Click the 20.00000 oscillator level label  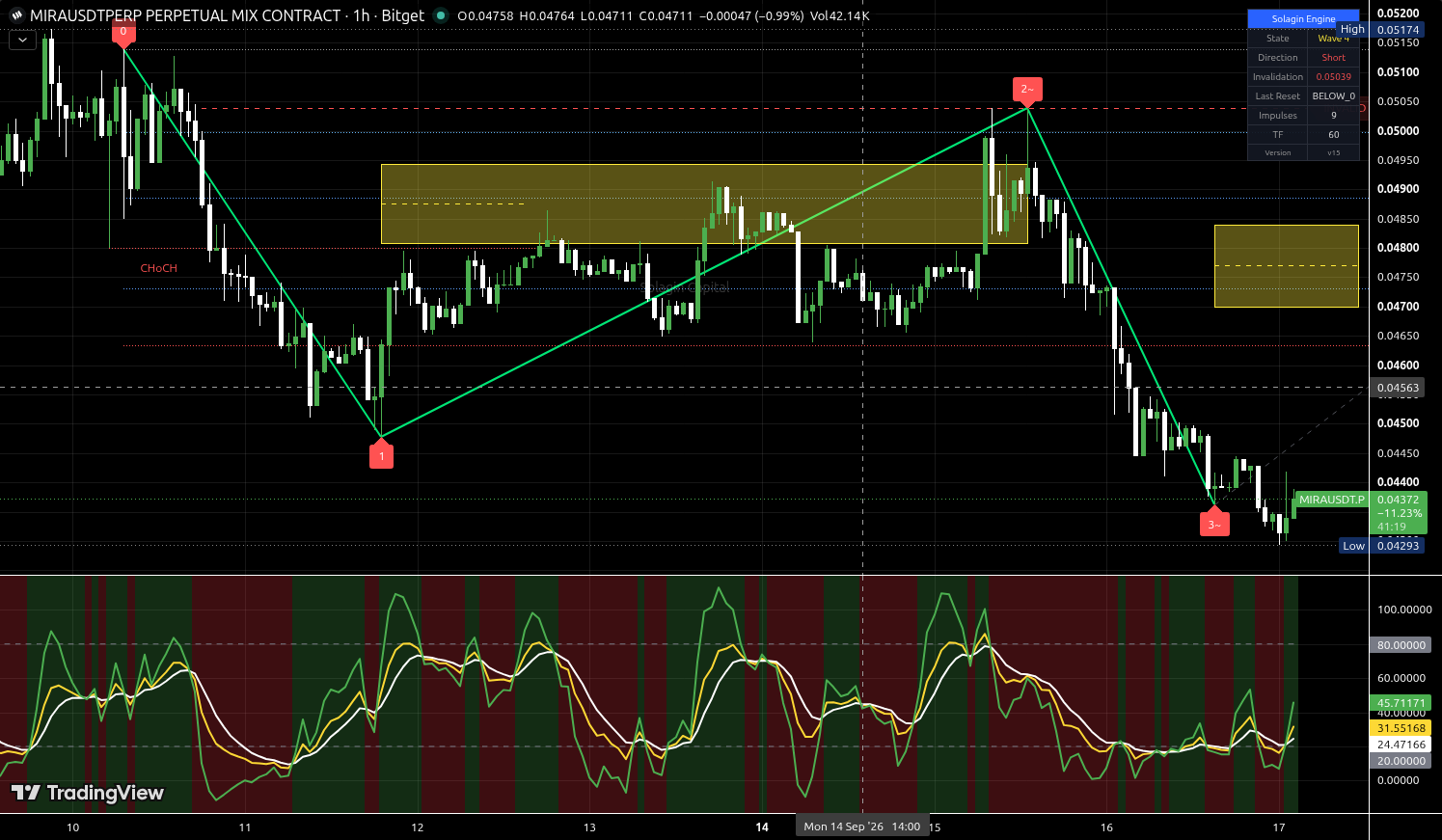1401,761
